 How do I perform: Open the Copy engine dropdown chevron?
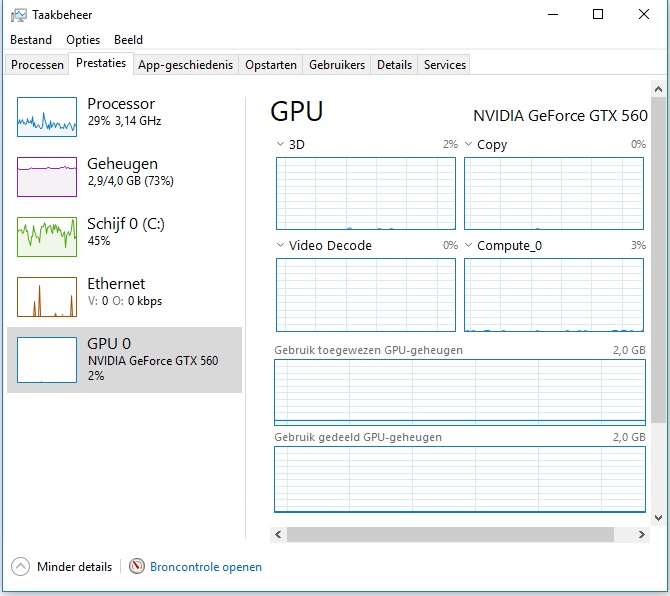click(468, 144)
